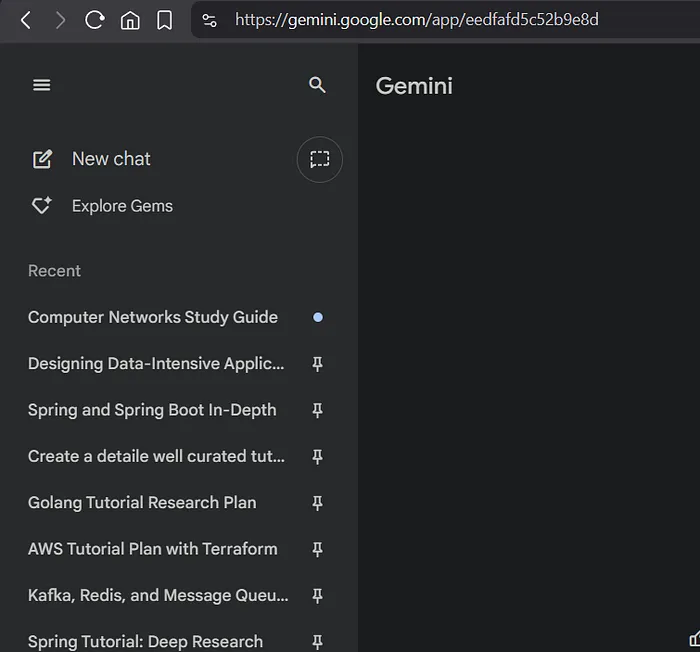Start a New chat
The width and height of the screenshot is (700, 652).
tap(111, 159)
